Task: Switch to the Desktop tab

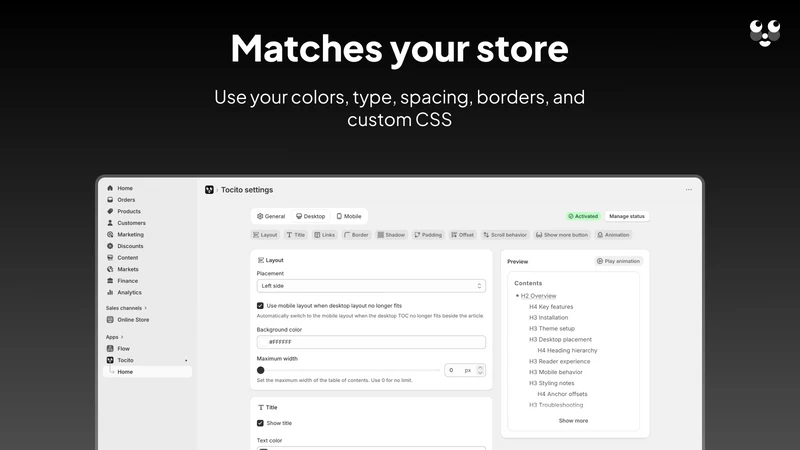Action: pyautogui.click(x=310, y=216)
